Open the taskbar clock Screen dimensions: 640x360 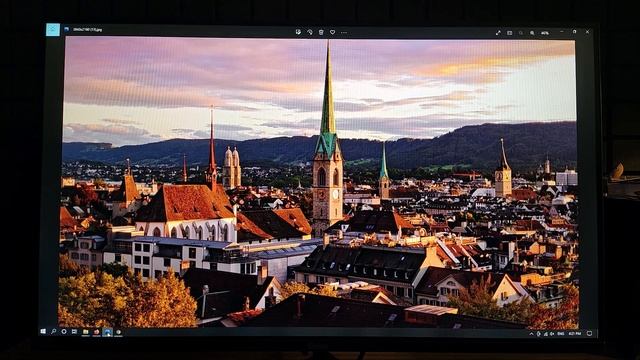575,333
